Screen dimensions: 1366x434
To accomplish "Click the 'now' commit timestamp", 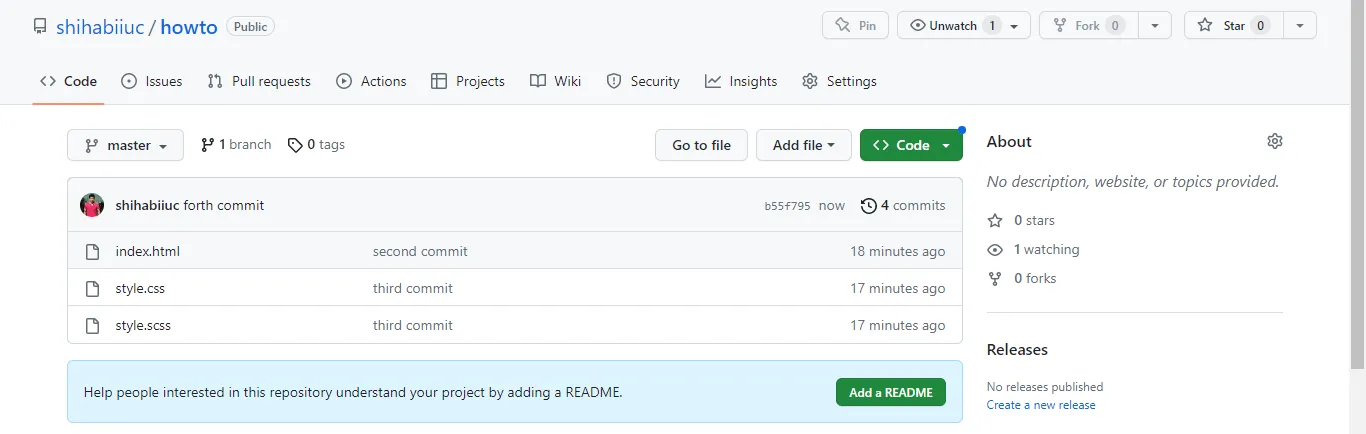I will (x=831, y=205).
